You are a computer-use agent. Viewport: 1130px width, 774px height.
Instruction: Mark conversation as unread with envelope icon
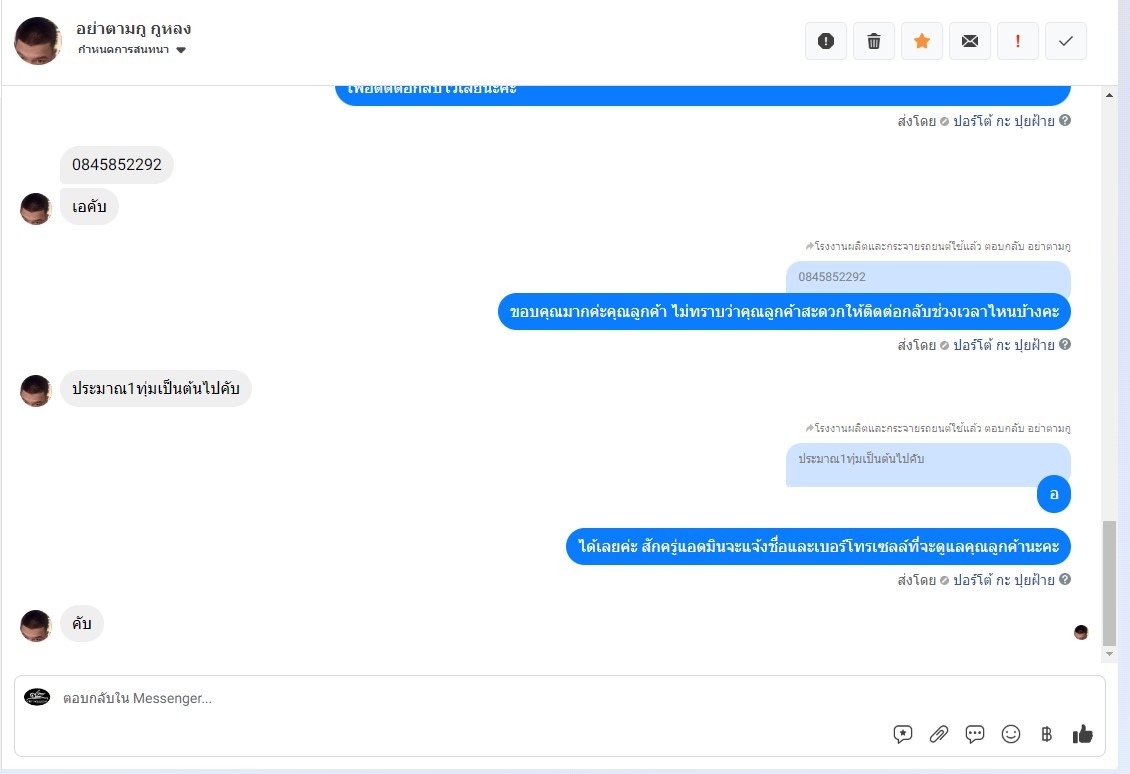pos(970,41)
